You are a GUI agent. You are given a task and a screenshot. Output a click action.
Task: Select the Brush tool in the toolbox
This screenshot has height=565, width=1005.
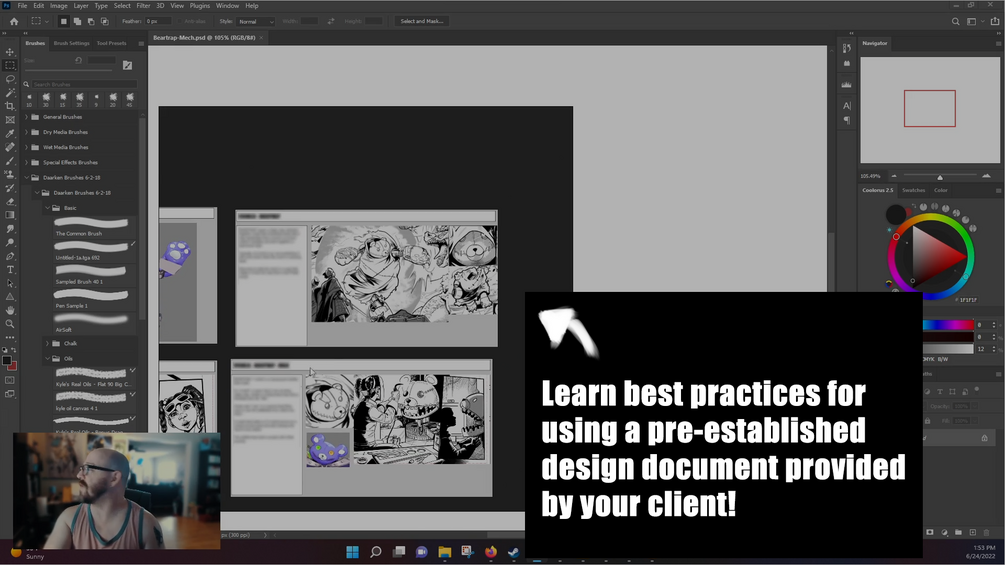(x=10, y=161)
